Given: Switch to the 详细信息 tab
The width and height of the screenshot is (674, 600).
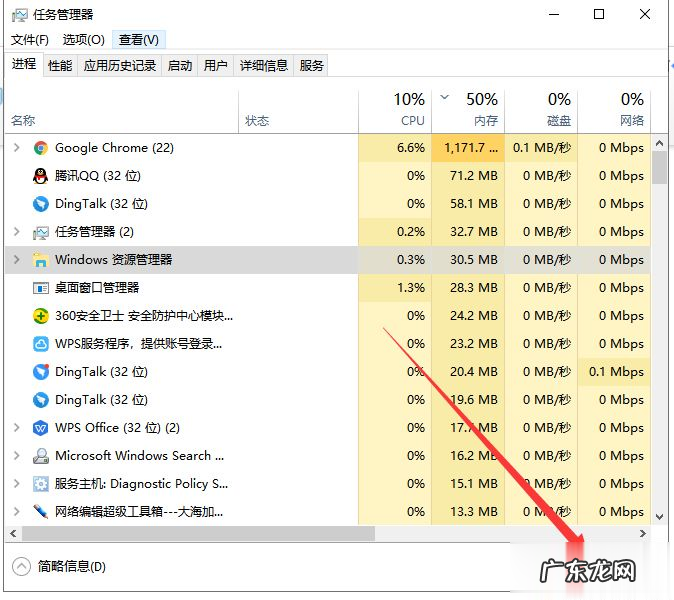Looking at the screenshot, I should [263, 66].
